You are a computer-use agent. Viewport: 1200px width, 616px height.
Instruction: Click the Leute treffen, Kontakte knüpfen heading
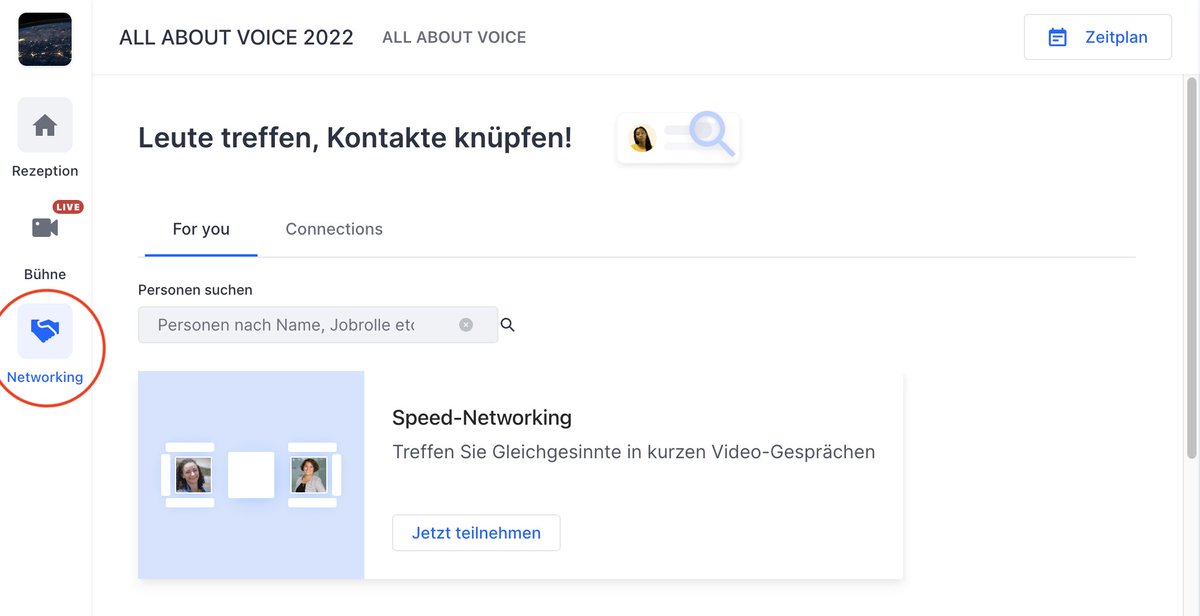coord(355,137)
